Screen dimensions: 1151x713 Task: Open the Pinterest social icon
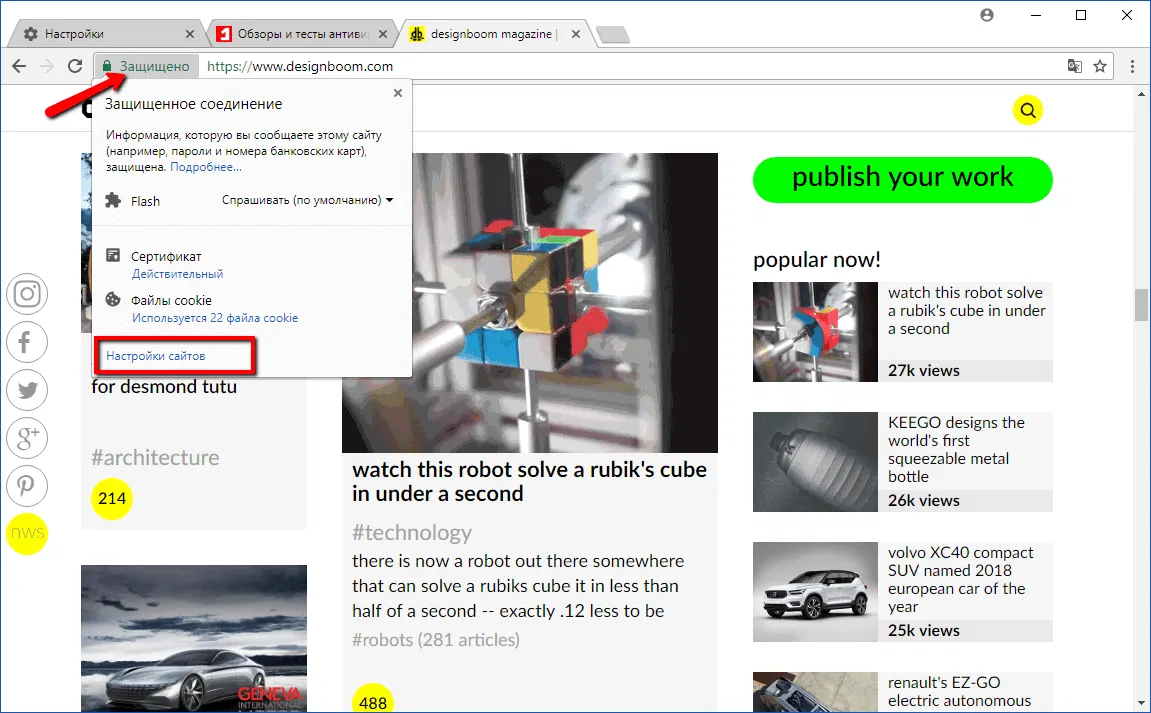click(27, 485)
